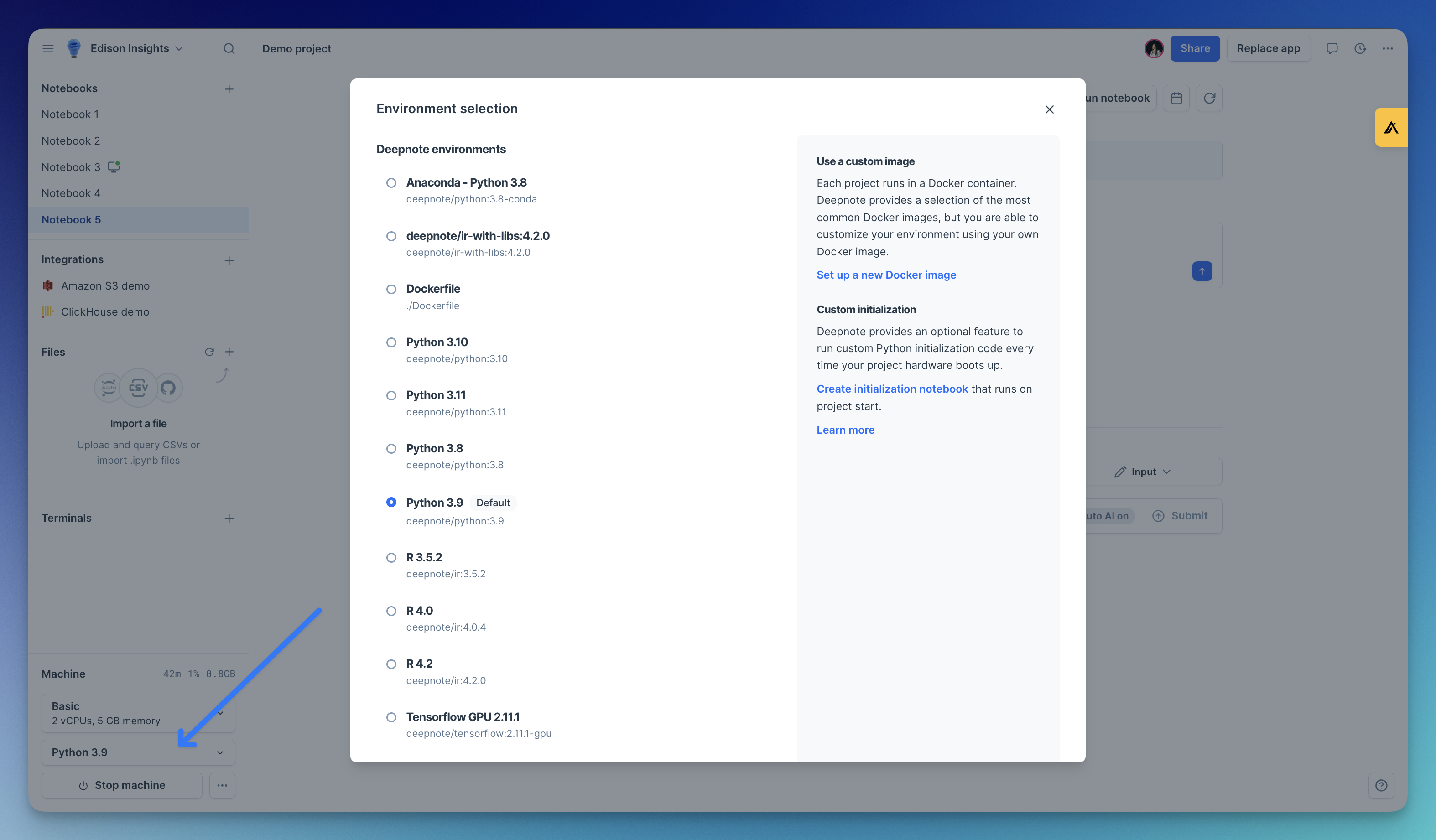Open the Amazon S3 demo integration
The image size is (1436, 840).
pyautogui.click(x=105, y=286)
